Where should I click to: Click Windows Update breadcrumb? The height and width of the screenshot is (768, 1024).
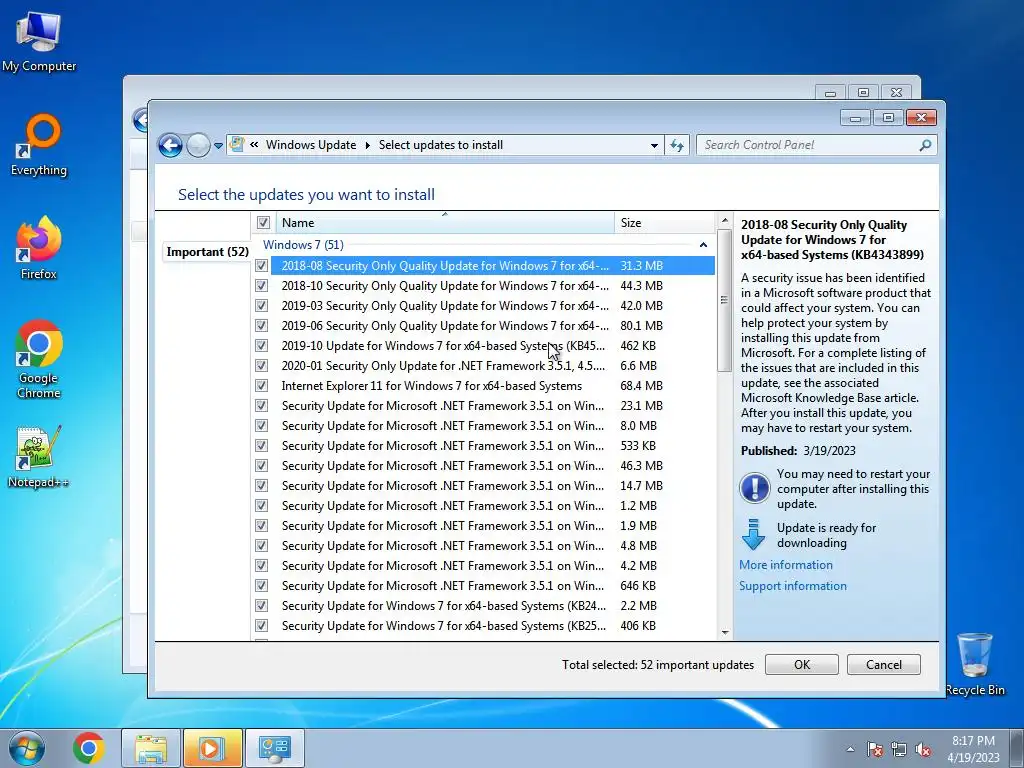(311, 145)
